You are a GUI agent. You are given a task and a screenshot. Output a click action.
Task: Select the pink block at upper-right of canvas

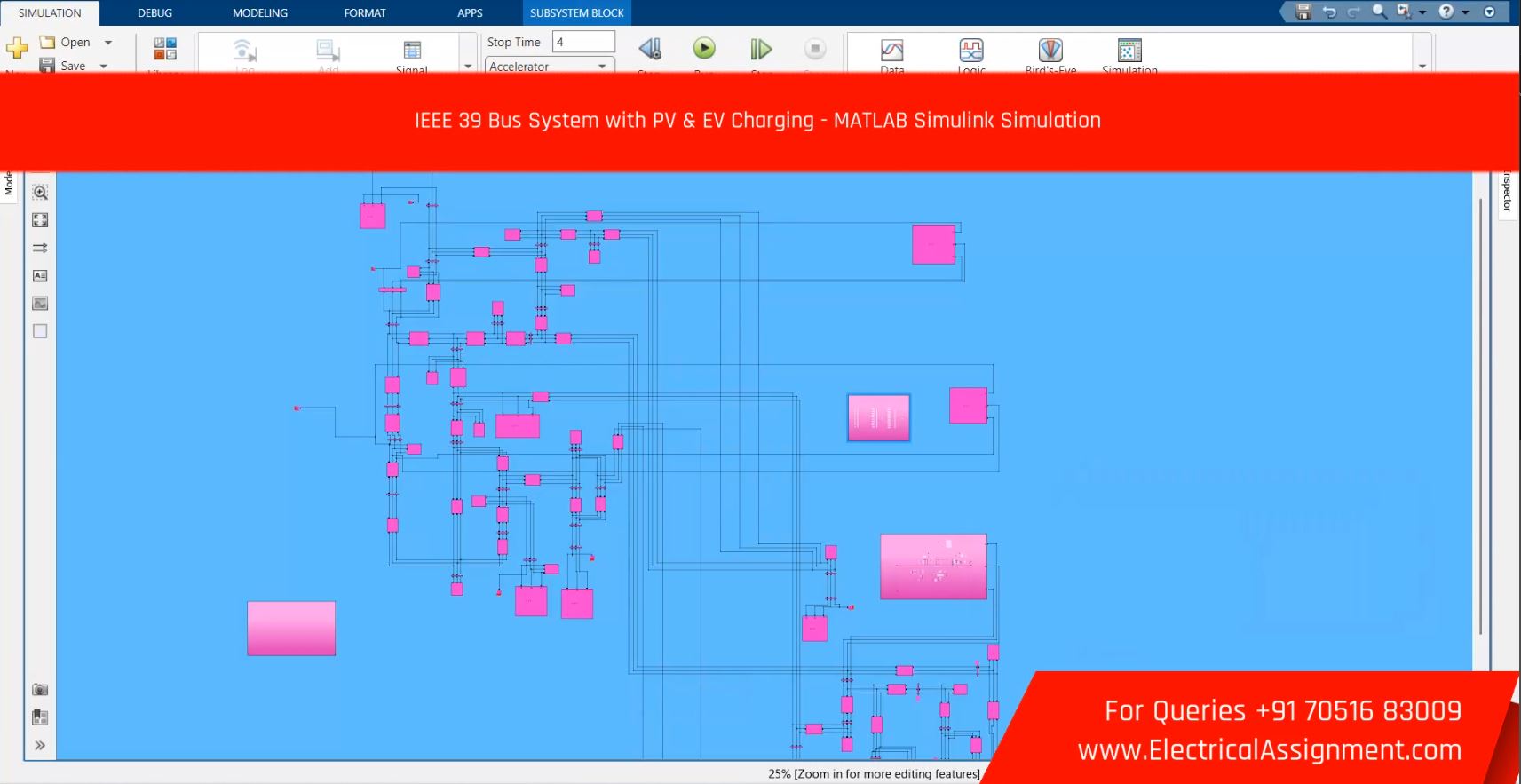[x=933, y=244]
